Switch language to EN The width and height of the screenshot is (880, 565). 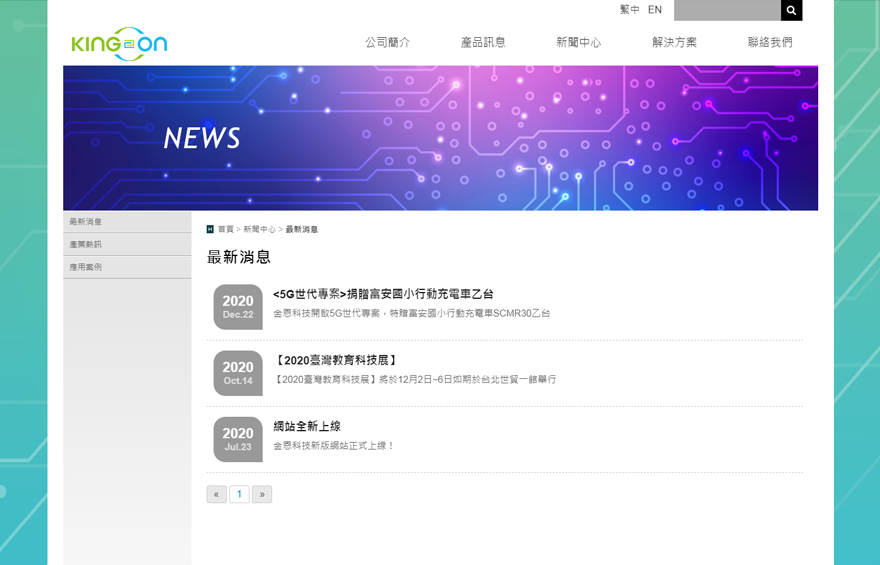tap(655, 10)
